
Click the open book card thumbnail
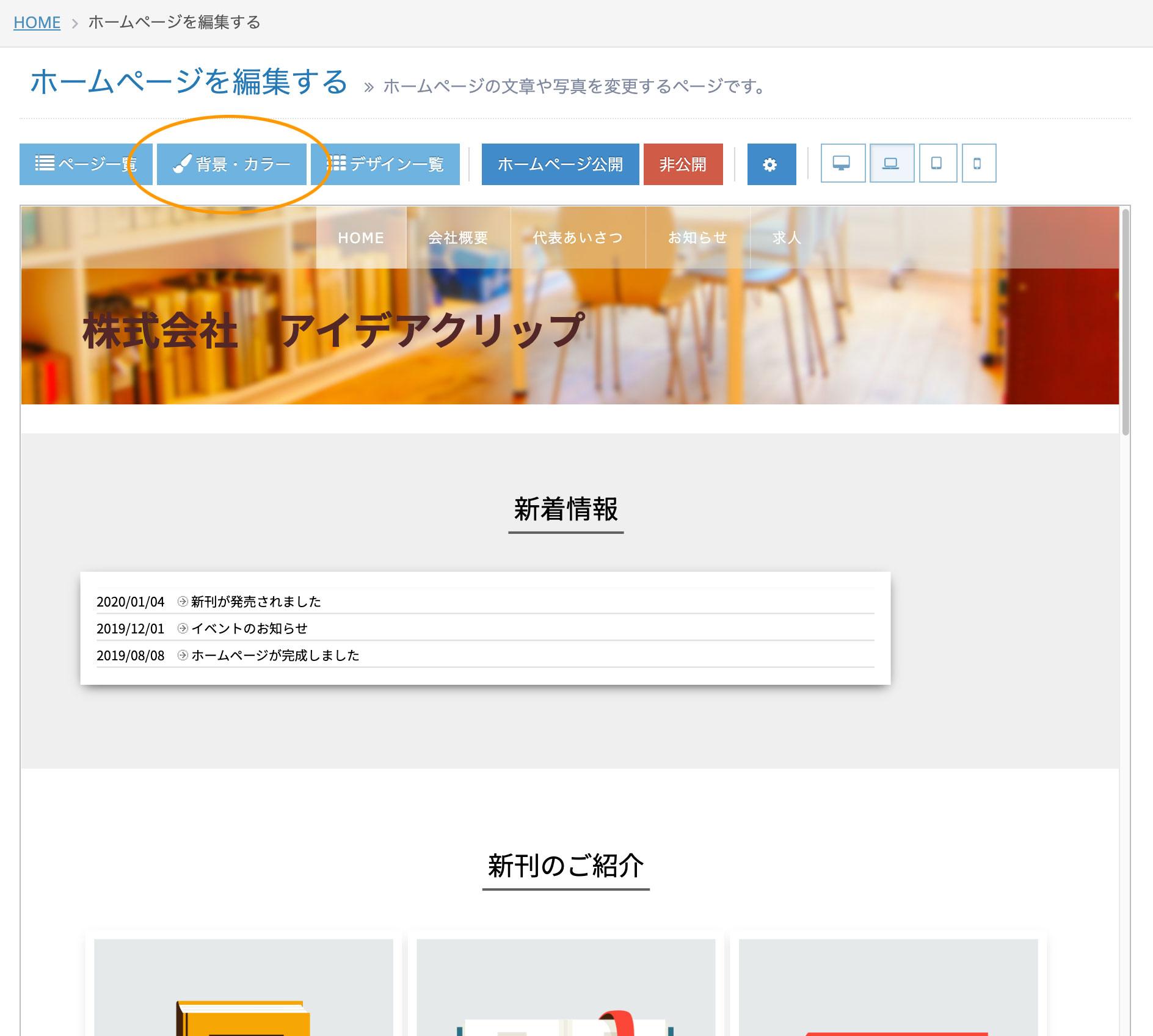click(x=566, y=987)
